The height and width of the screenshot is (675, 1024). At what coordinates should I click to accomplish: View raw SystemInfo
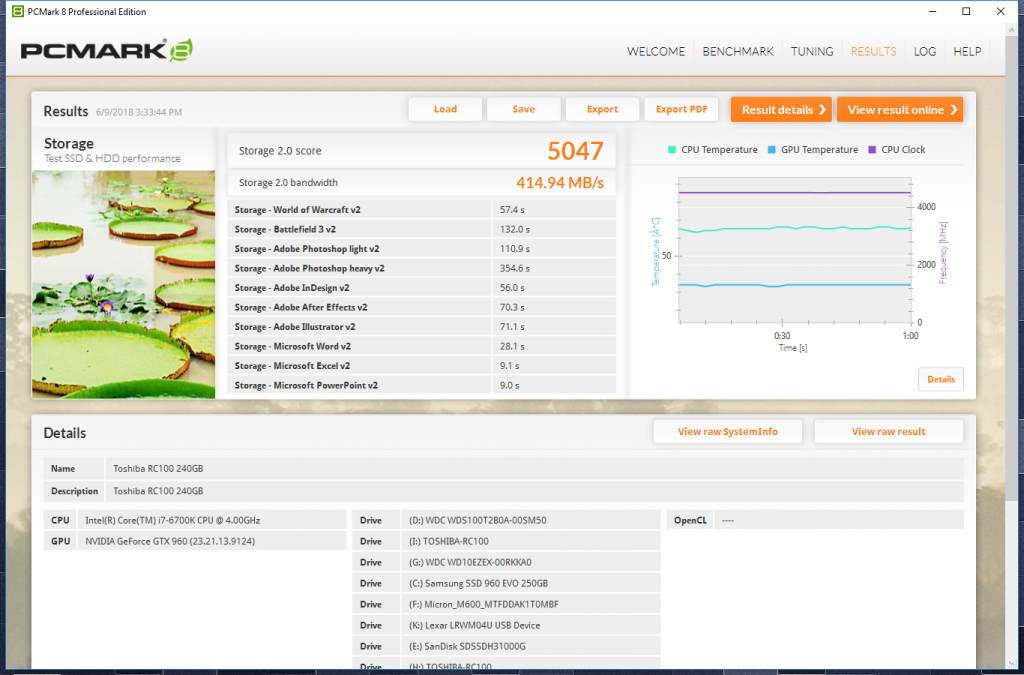pos(727,432)
